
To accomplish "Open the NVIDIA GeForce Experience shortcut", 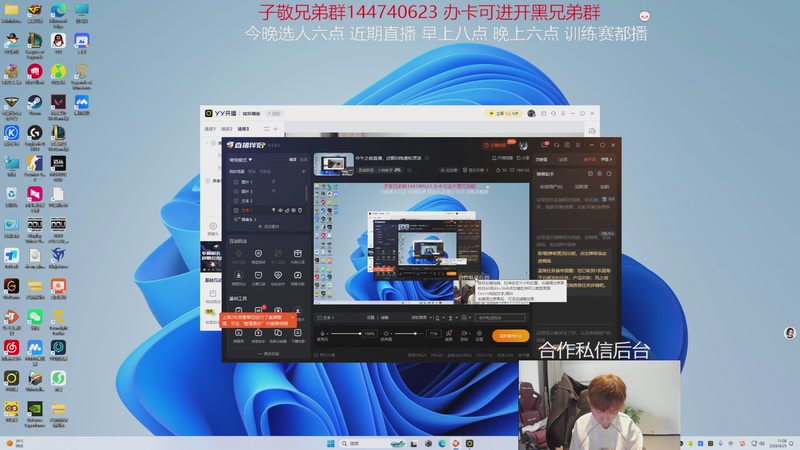I will tap(35, 409).
